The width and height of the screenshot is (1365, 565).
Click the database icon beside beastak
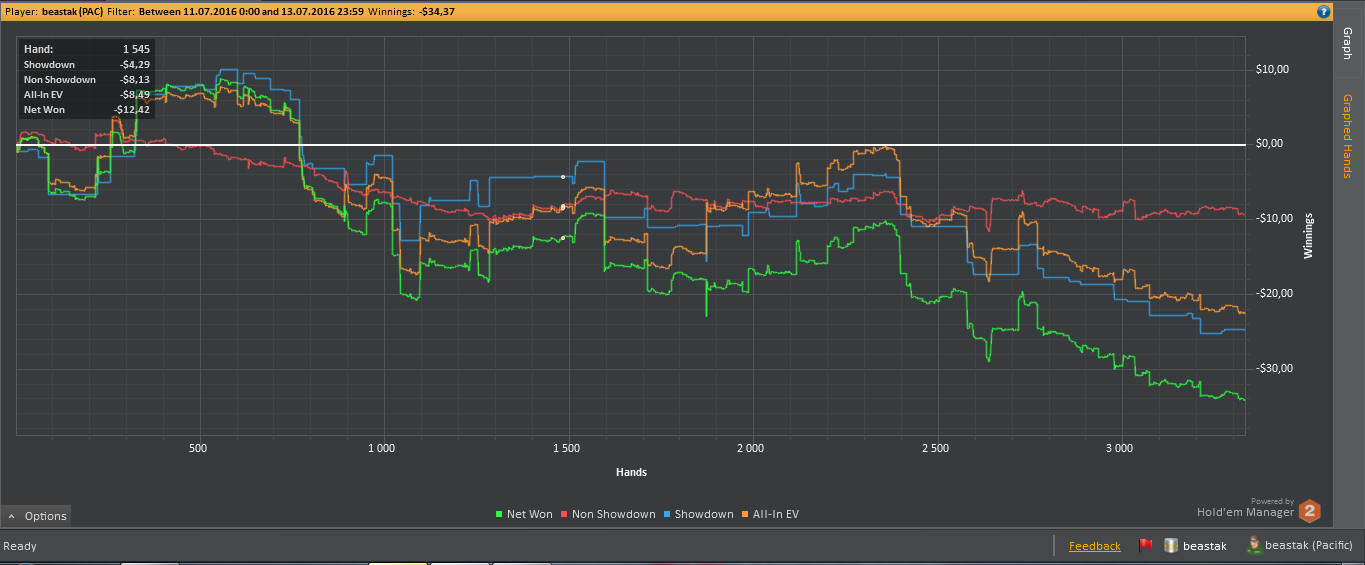point(1169,546)
